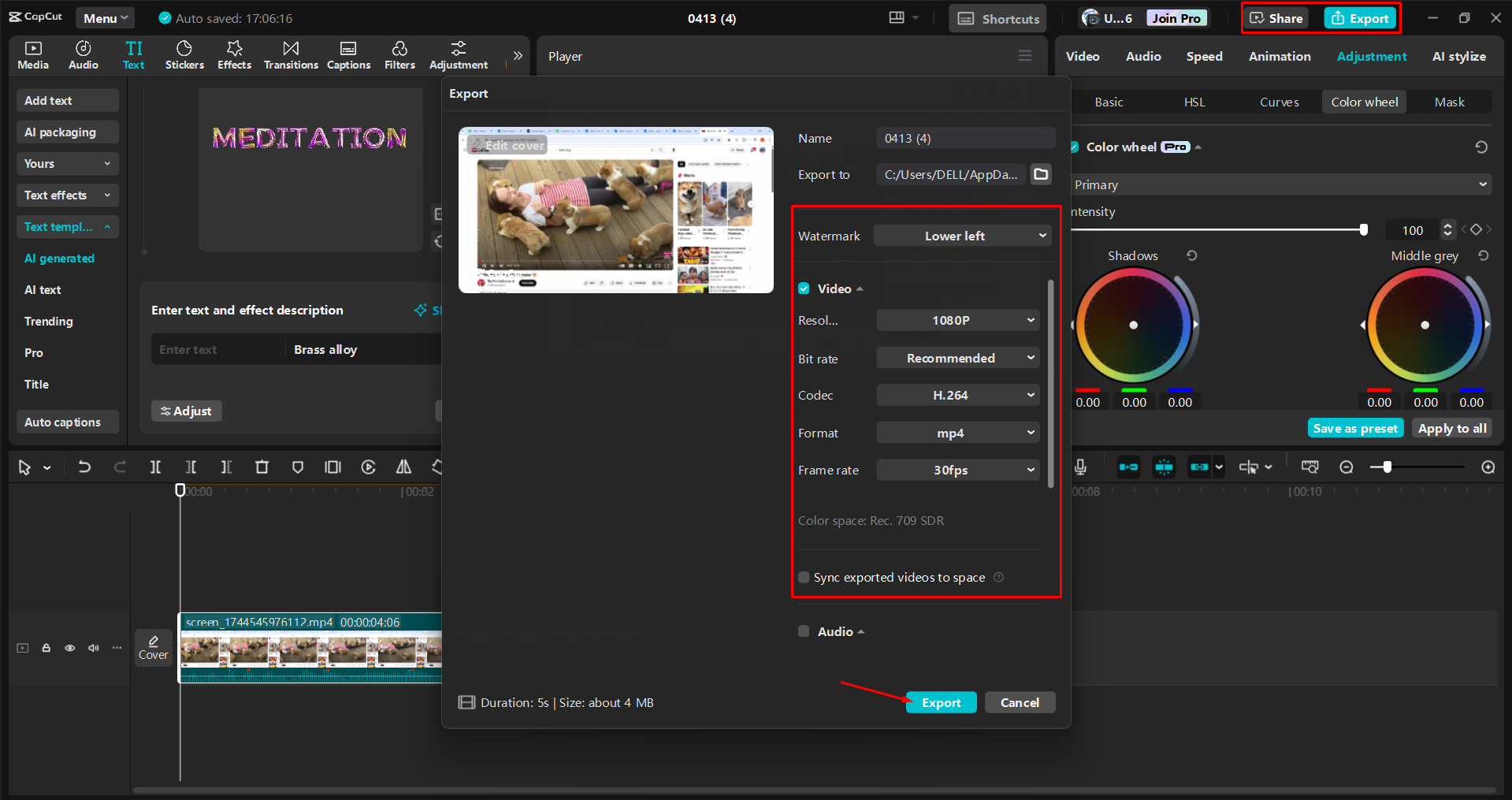
Task: Open the Watermark position dropdown
Action: coord(961,235)
